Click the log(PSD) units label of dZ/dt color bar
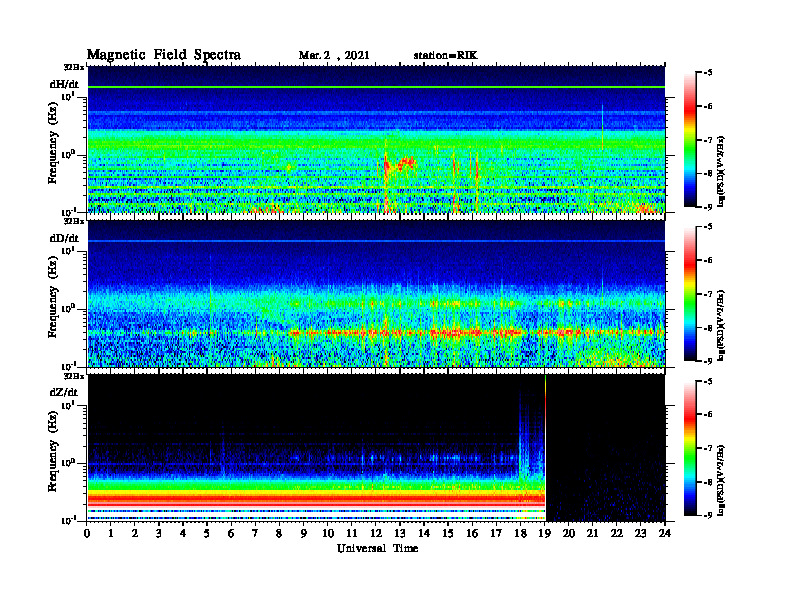792x612 pixels. (721, 480)
